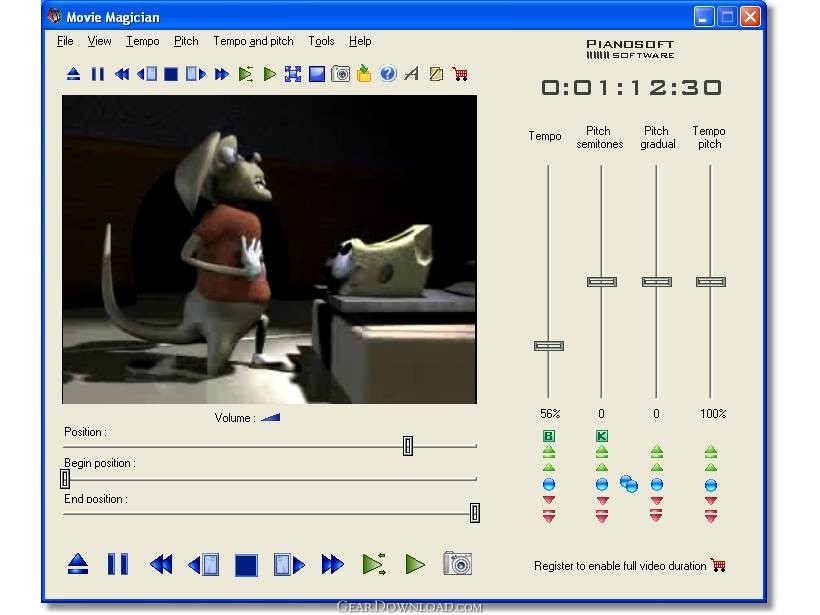820x615 pixels.
Task: Click Tempo large decrease red arrow
Action: point(549,516)
